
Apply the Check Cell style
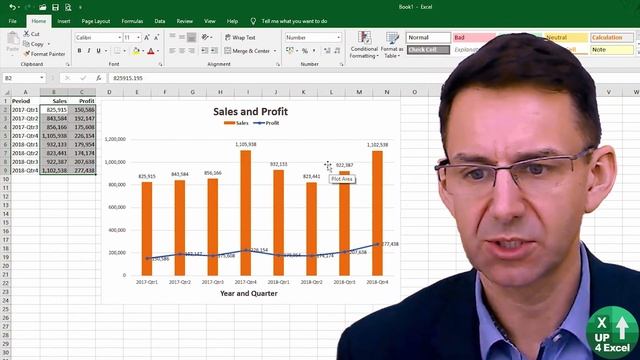tap(428, 50)
